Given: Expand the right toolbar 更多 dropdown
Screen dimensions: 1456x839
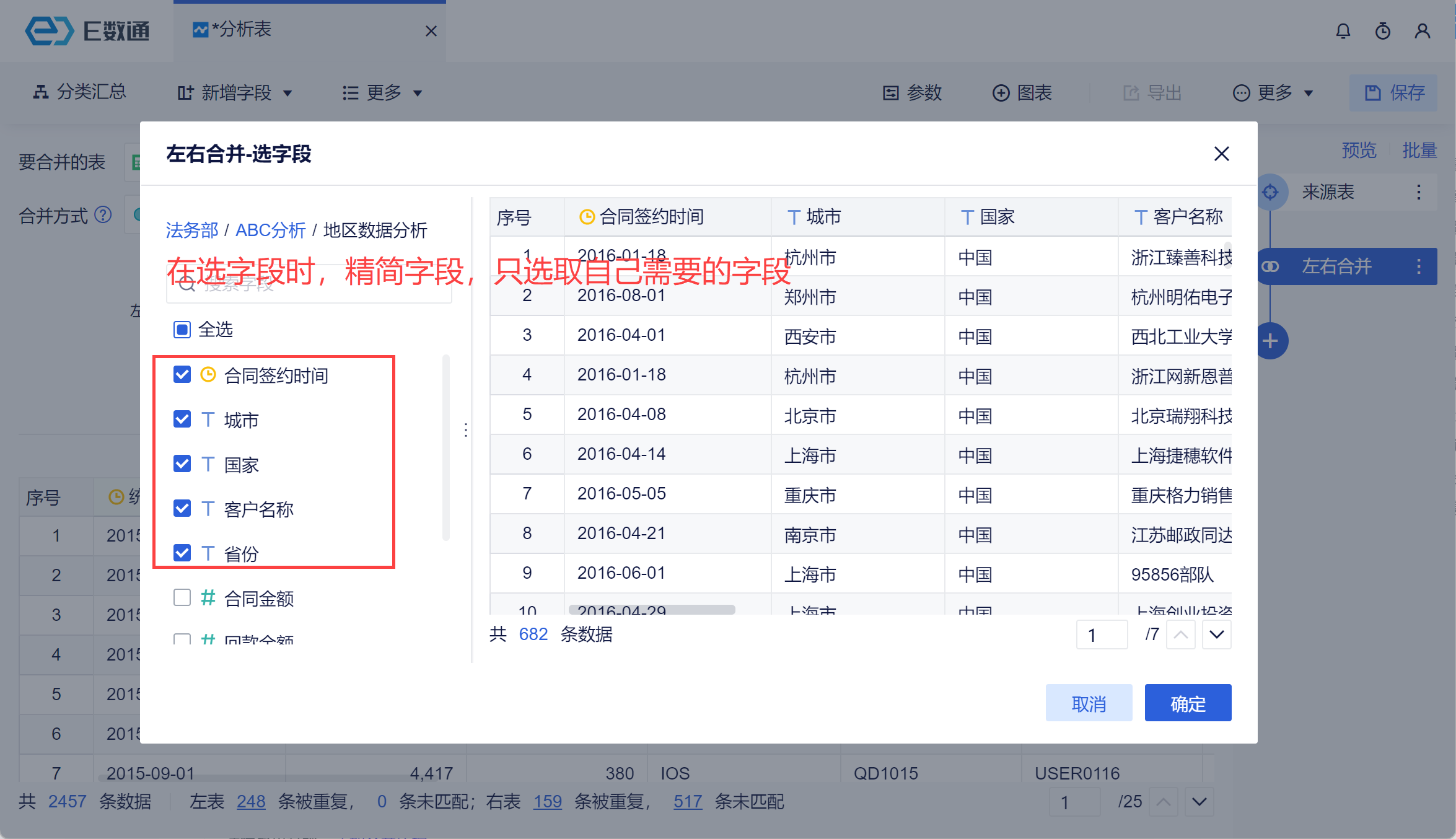Looking at the screenshot, I should [1273, 93].
